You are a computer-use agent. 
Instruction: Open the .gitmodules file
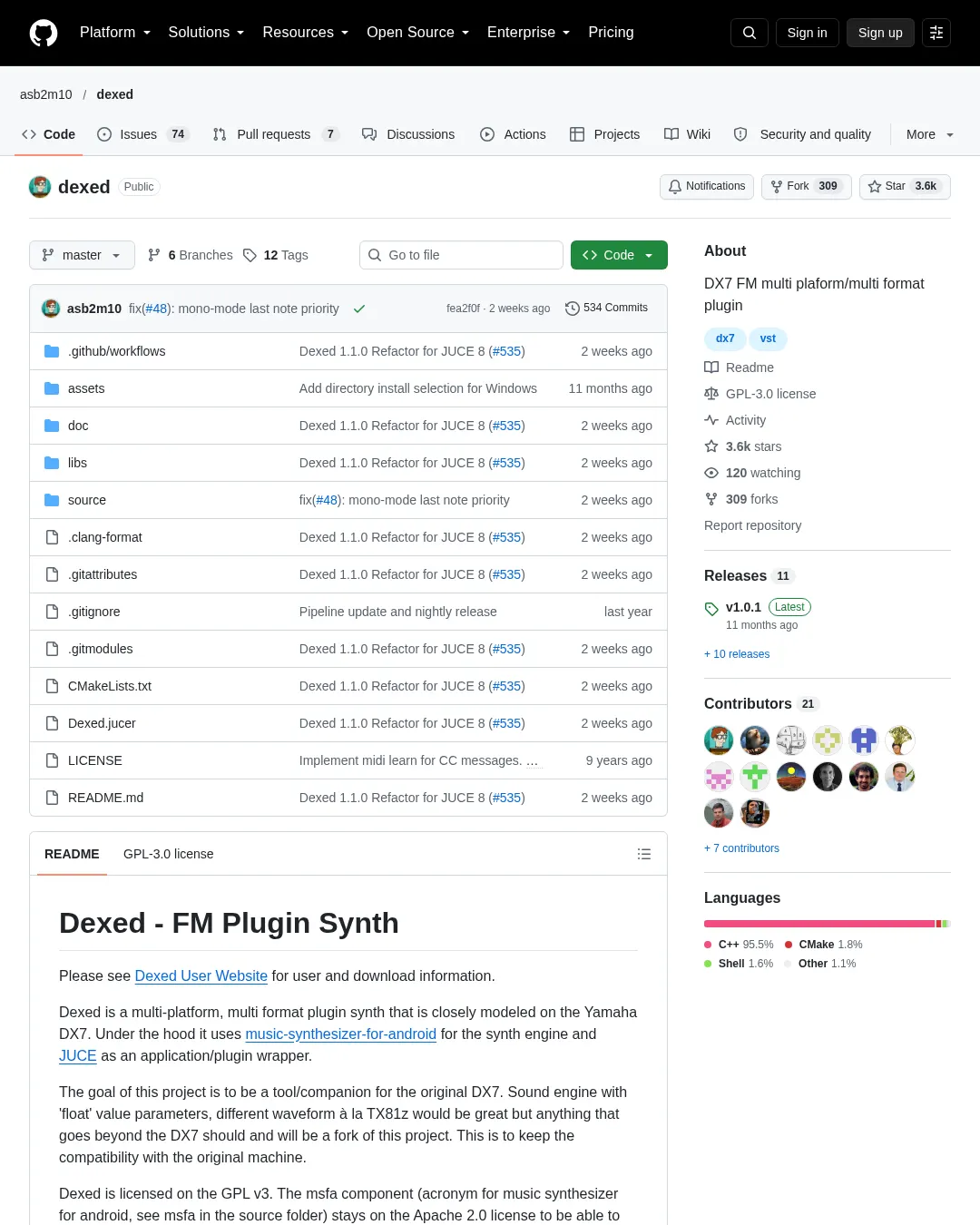(101, 649)
